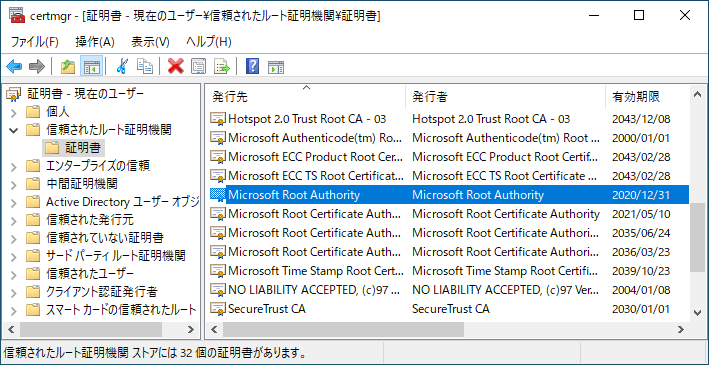709x365 pixels.
Task: Collapse the 信頼されたルート証明機関 node
Action: point(14,130)
